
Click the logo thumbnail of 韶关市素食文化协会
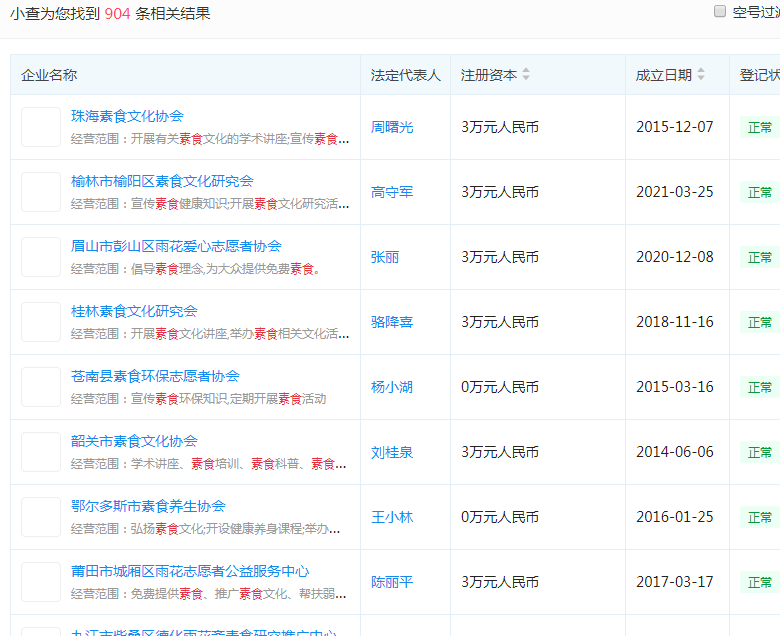(x=41, y=453)
